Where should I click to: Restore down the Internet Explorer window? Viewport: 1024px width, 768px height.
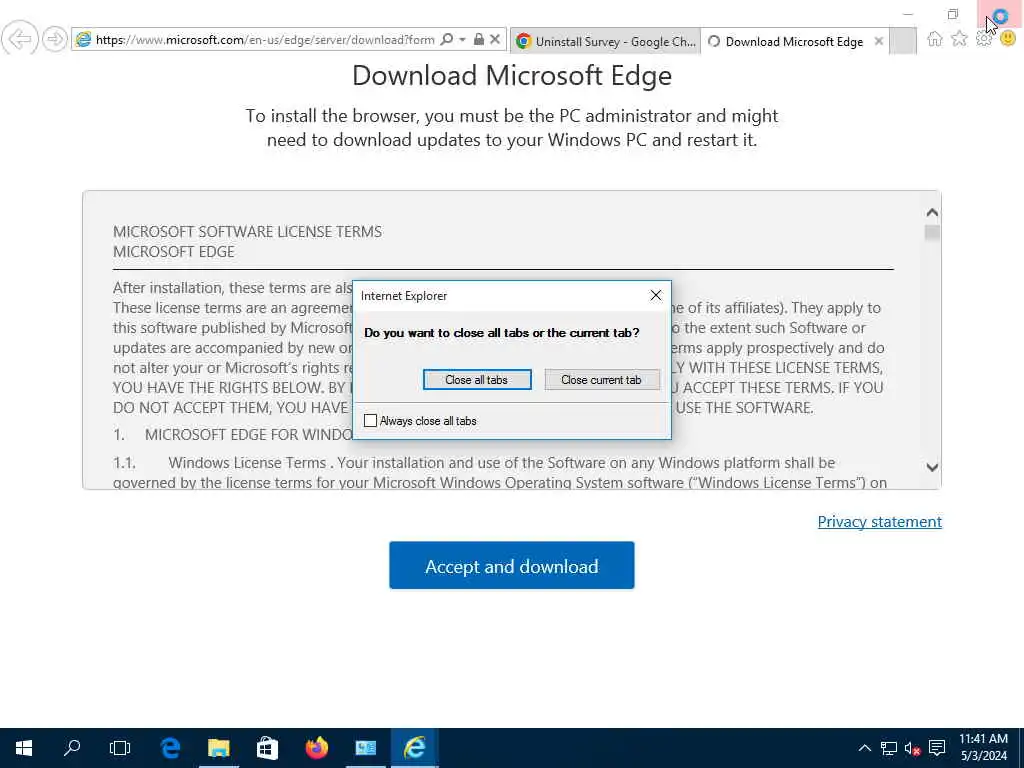pos(953,14)
